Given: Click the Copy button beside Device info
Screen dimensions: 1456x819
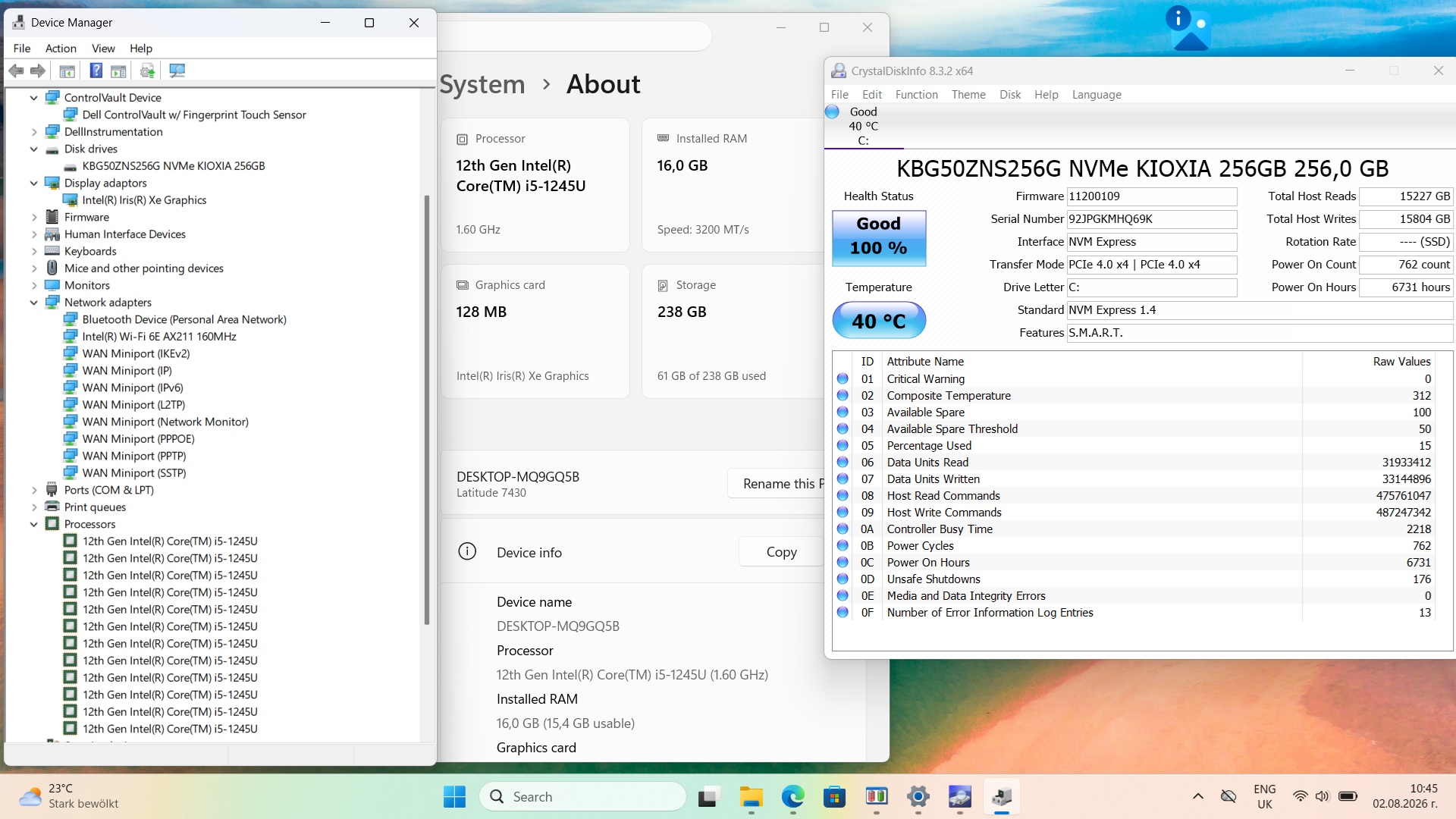Looking at the screenshot, I should click(x=781, y=552).
